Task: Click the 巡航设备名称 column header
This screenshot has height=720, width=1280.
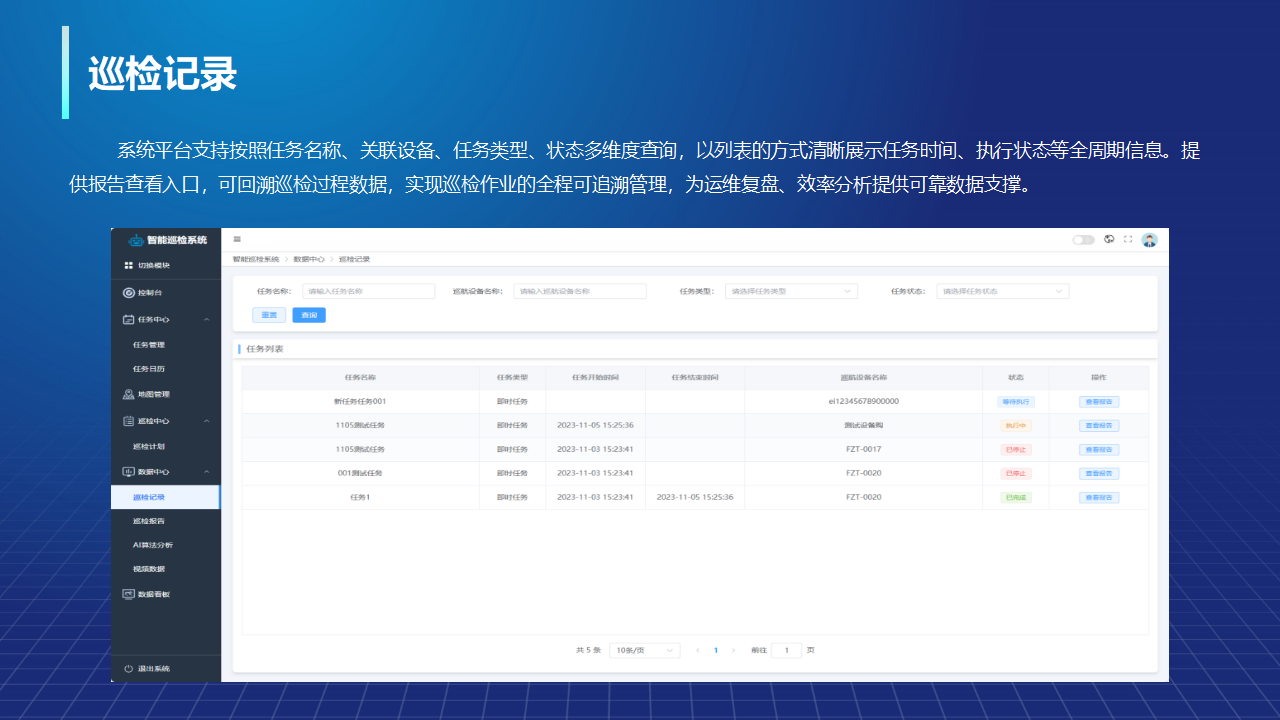Action: (863, 378)
